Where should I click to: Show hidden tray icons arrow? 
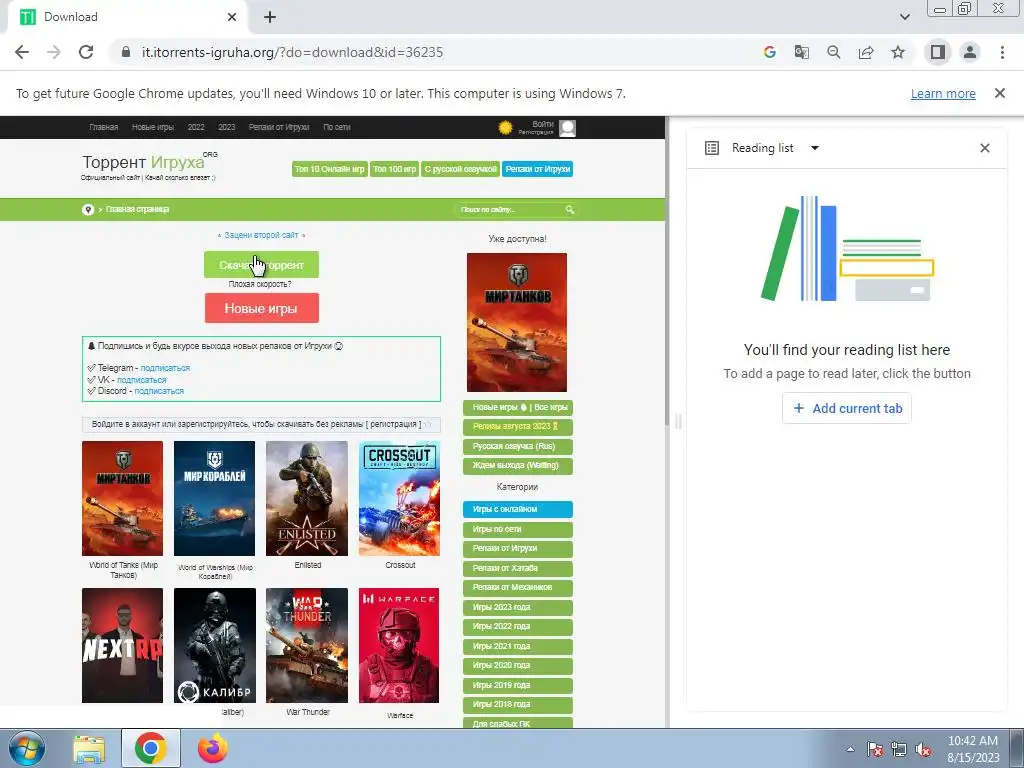tap(850, 750)
